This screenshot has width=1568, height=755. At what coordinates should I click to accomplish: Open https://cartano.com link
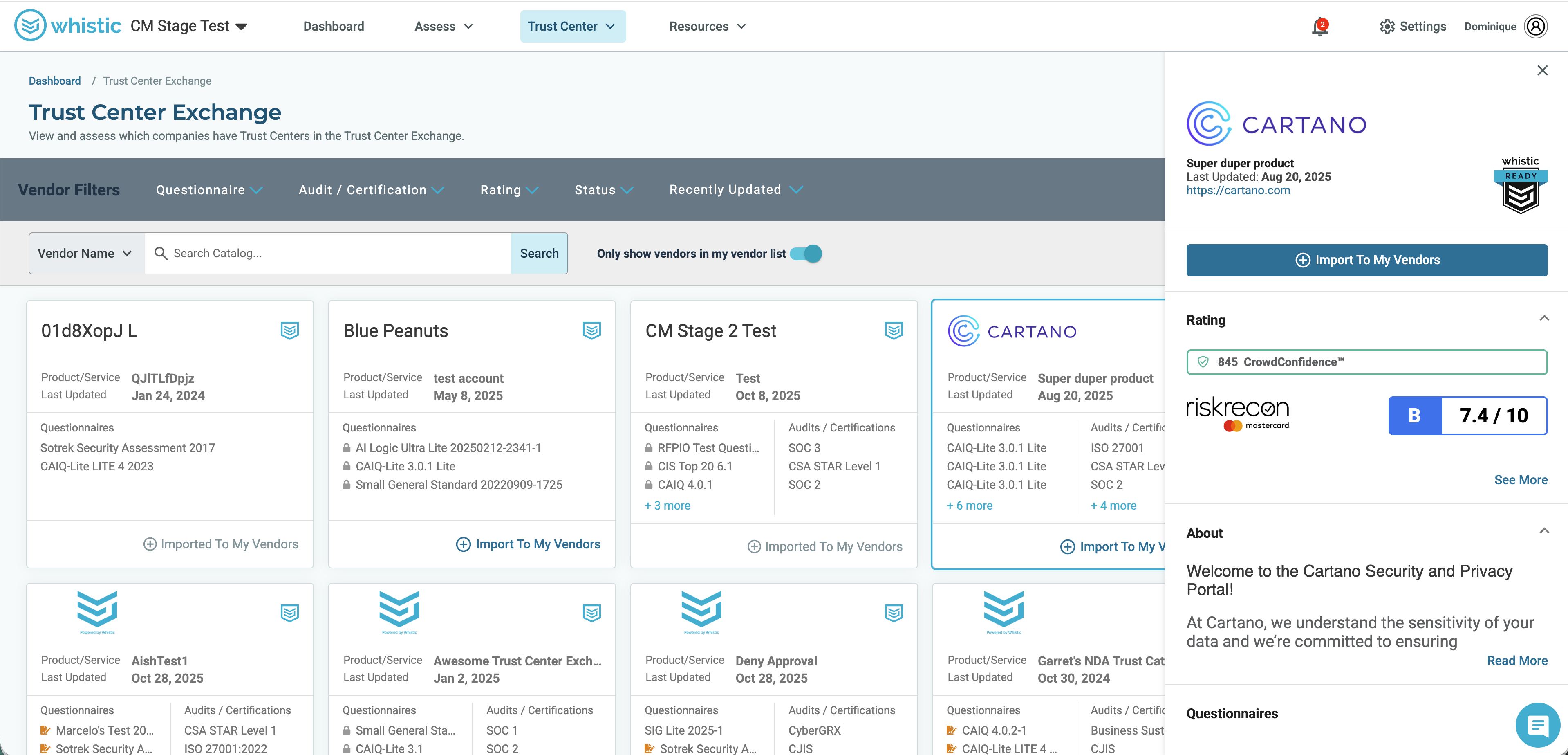pyautogui.click(x=1238, y=191)
